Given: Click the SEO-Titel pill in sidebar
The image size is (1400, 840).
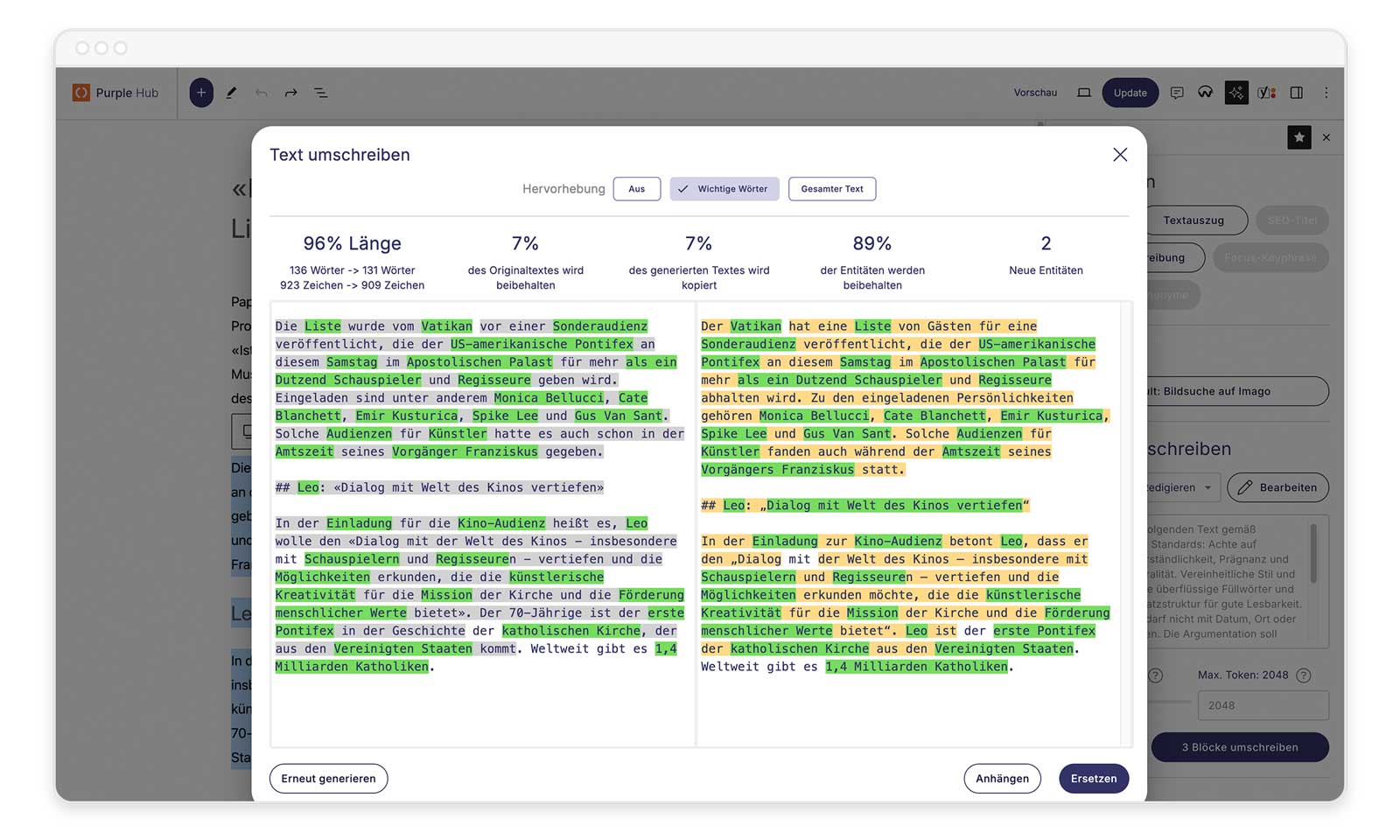Looking at the screenshot, I should pyautogui.click(x=1292, y=220).
